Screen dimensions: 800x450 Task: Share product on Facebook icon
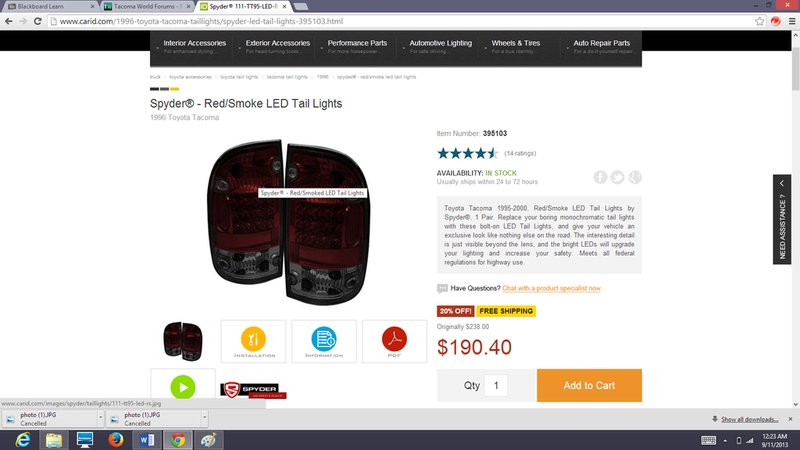pos(600,177)
